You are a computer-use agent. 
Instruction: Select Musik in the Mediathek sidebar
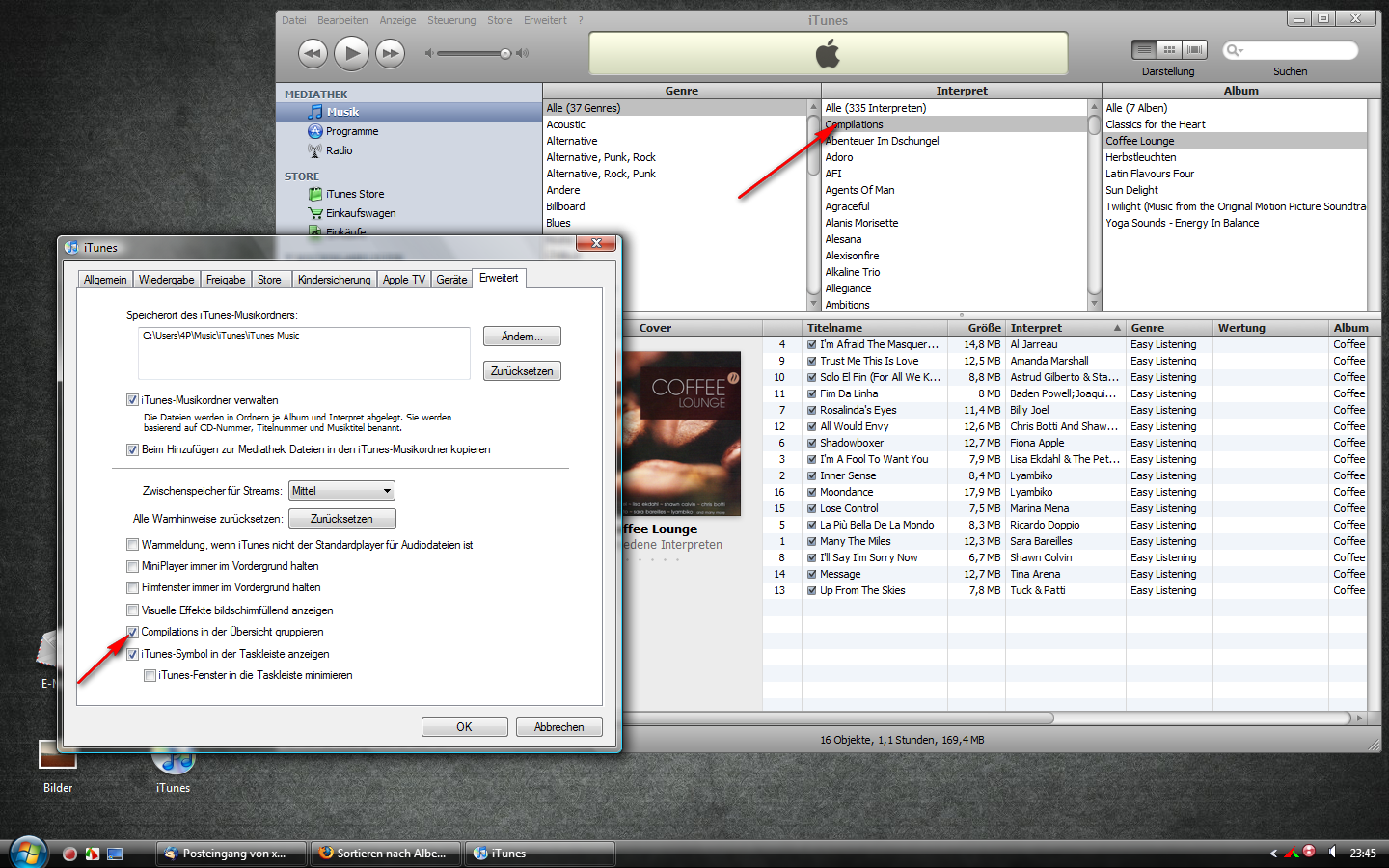[x=409, y=112]
